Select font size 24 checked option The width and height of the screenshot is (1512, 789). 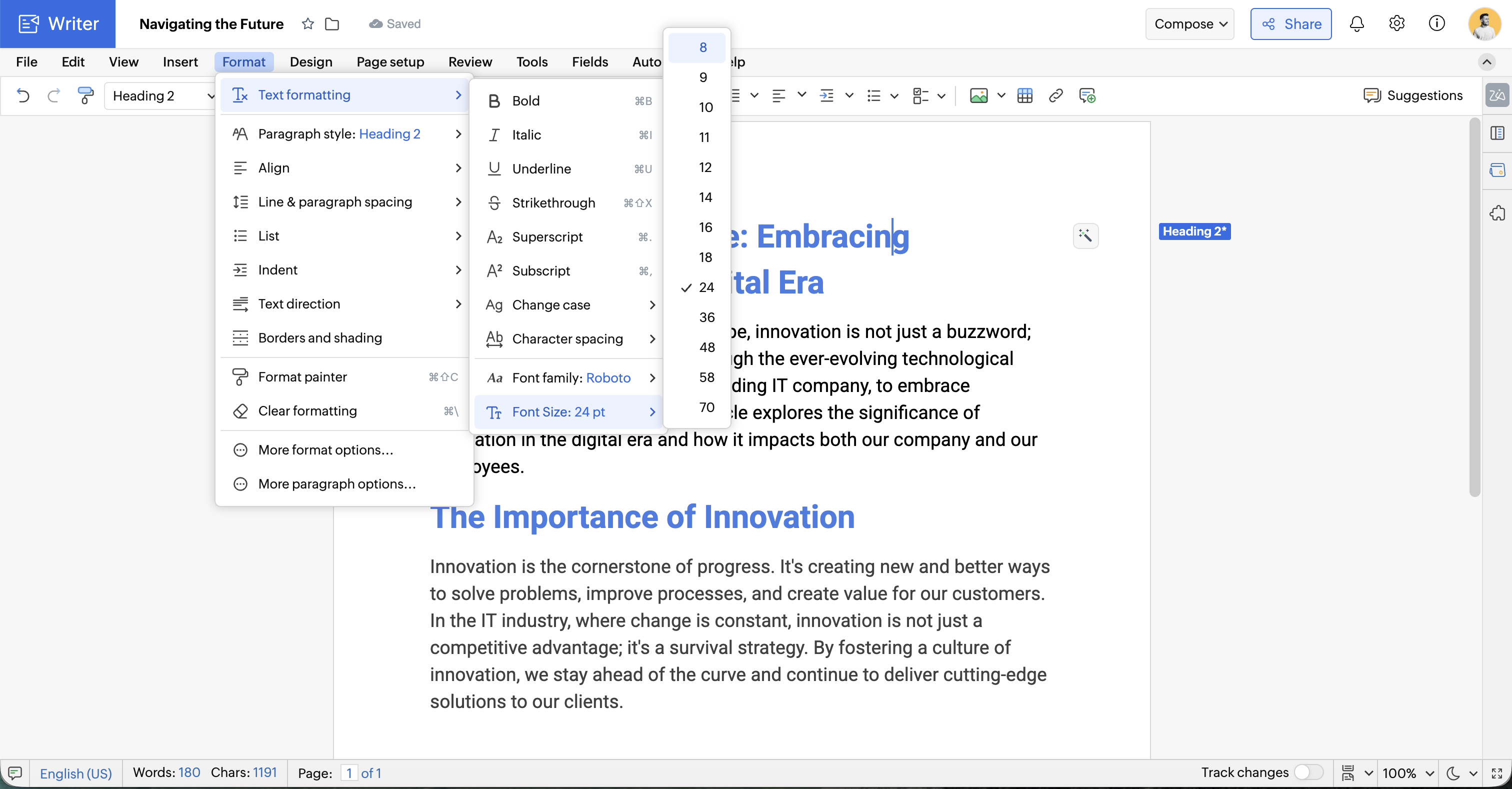[x=705, y=287]
